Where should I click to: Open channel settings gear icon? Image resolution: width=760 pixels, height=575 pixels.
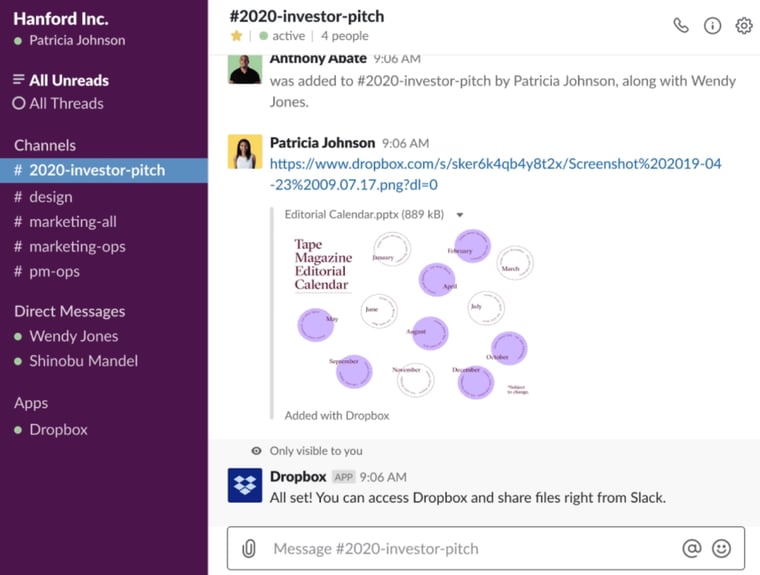743,26
